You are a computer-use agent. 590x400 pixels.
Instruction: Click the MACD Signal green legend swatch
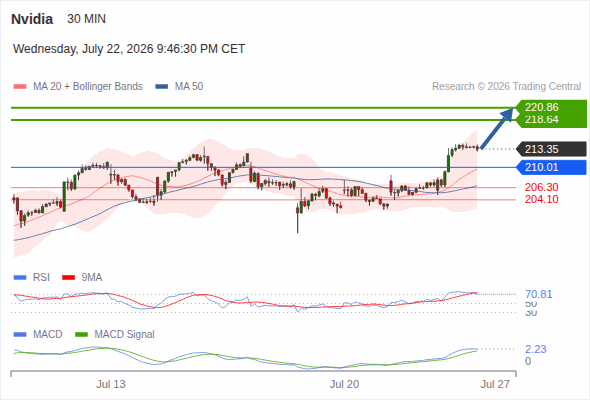coord(81,335)
